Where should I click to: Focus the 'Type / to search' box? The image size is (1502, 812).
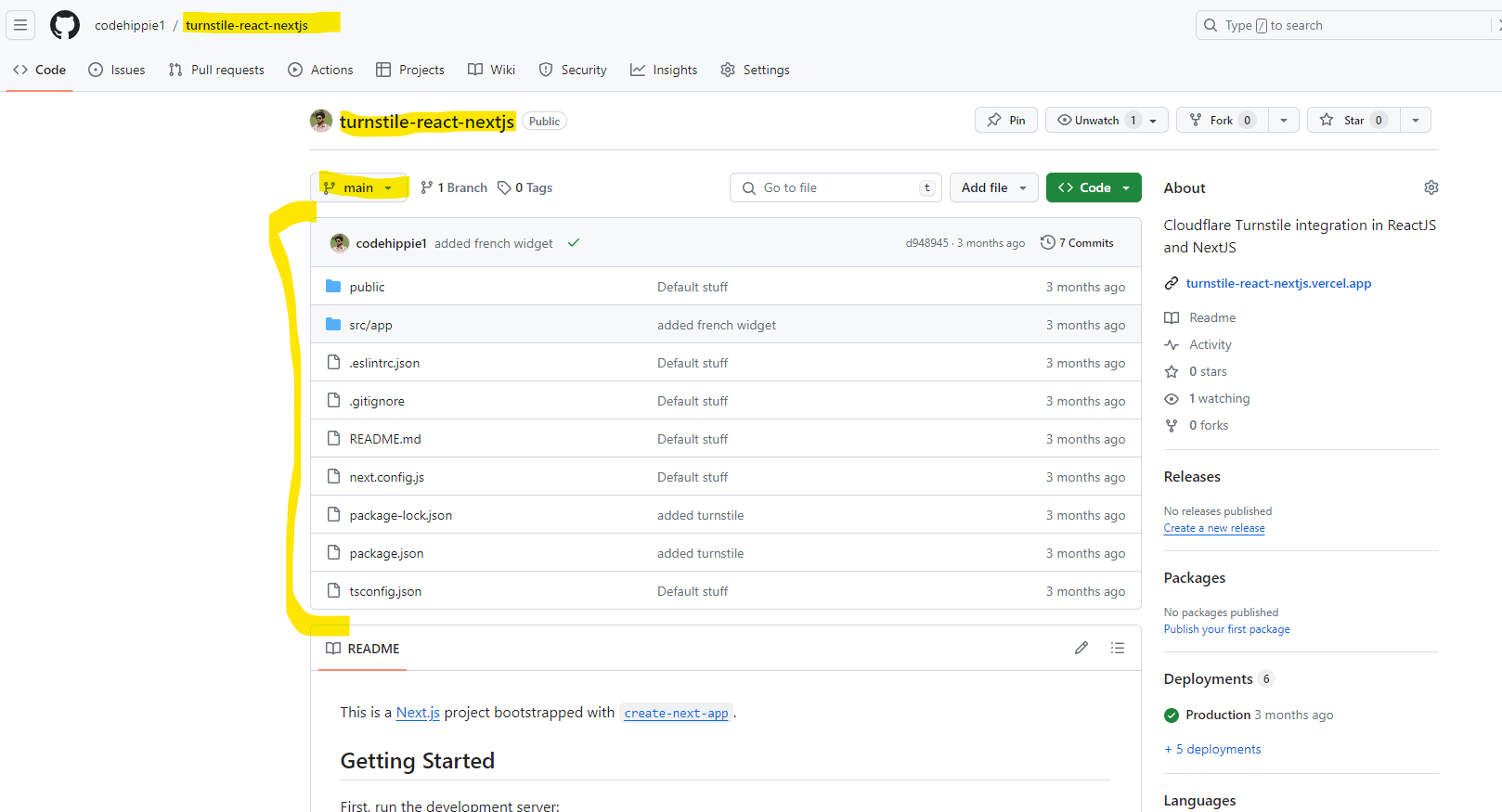1346,25
